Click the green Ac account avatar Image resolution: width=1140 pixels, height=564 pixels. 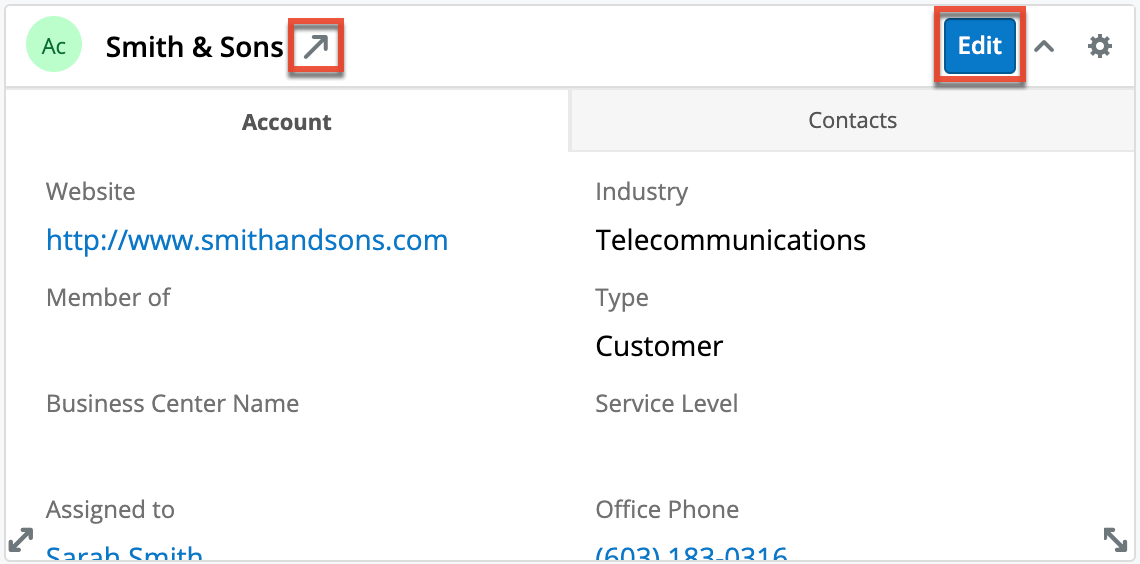[x=54, y=47]
